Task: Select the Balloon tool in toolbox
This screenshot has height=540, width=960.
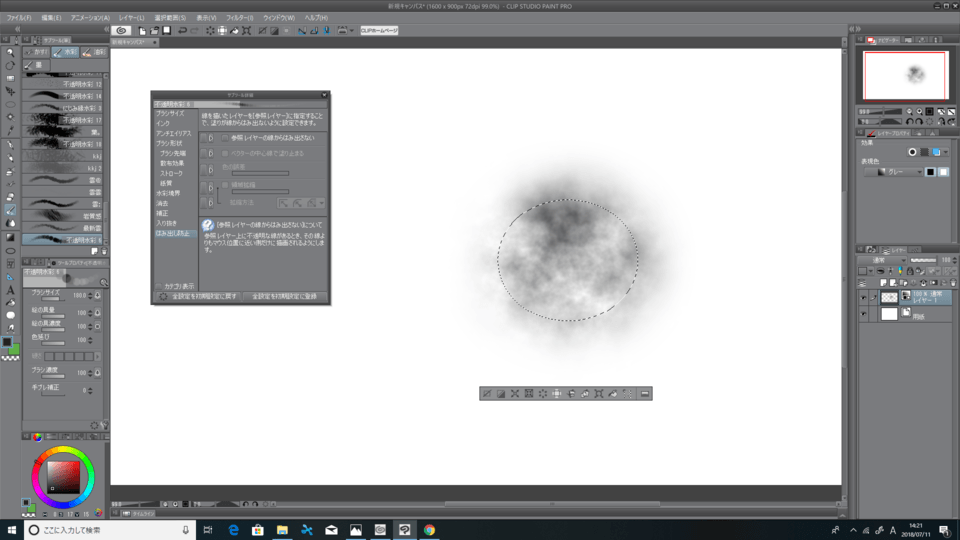Action: point(10,315)
